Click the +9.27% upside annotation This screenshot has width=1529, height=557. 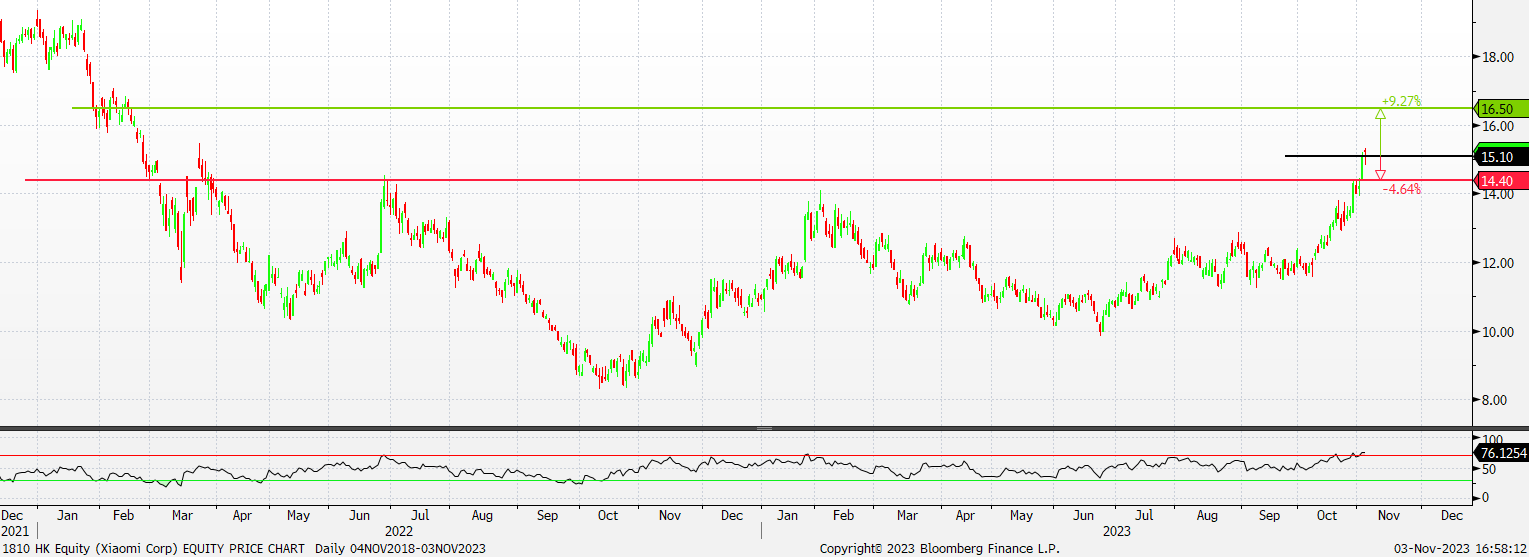click(1401, 102)
